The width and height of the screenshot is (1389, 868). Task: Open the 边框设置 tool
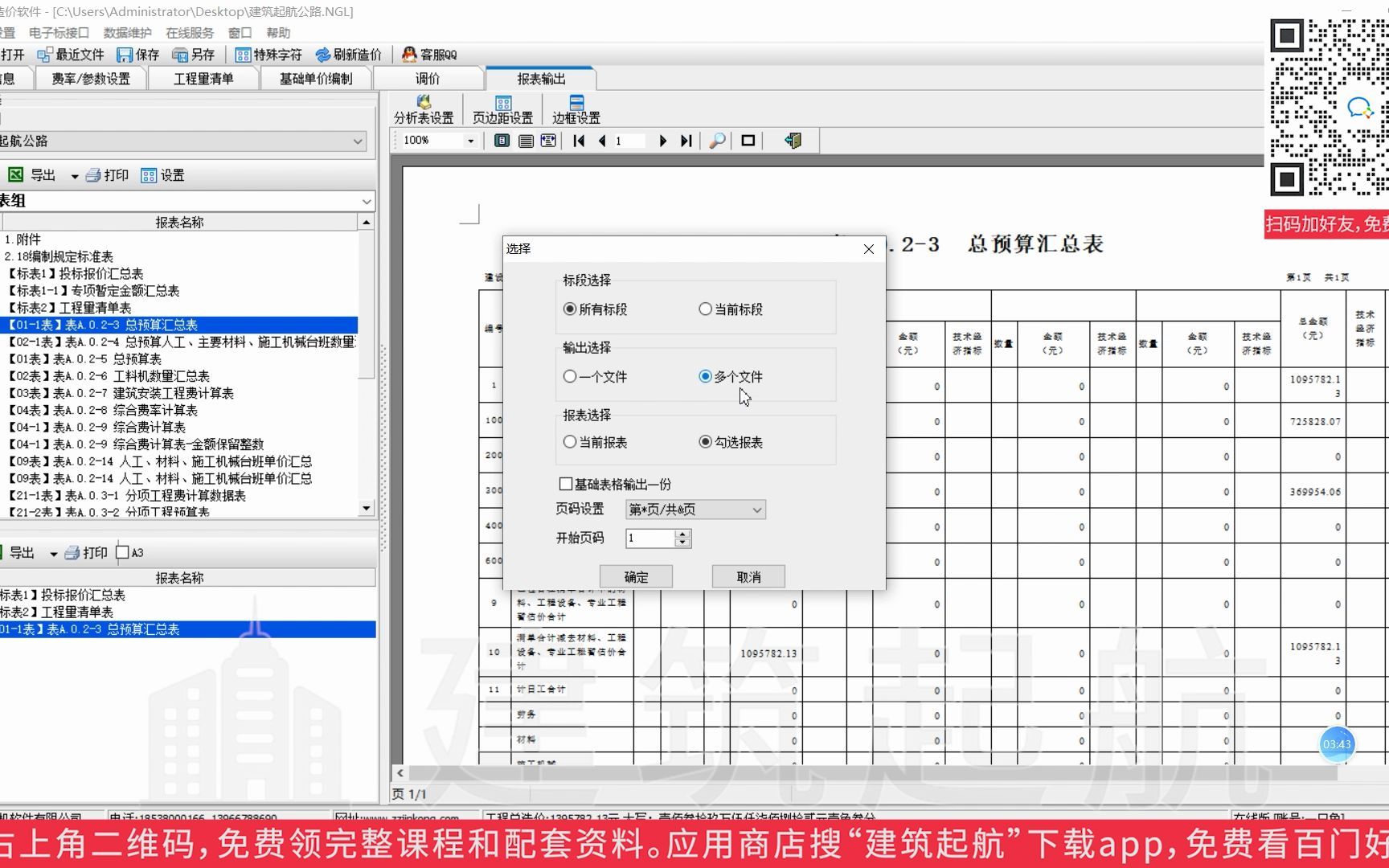[x=576, y=110]
